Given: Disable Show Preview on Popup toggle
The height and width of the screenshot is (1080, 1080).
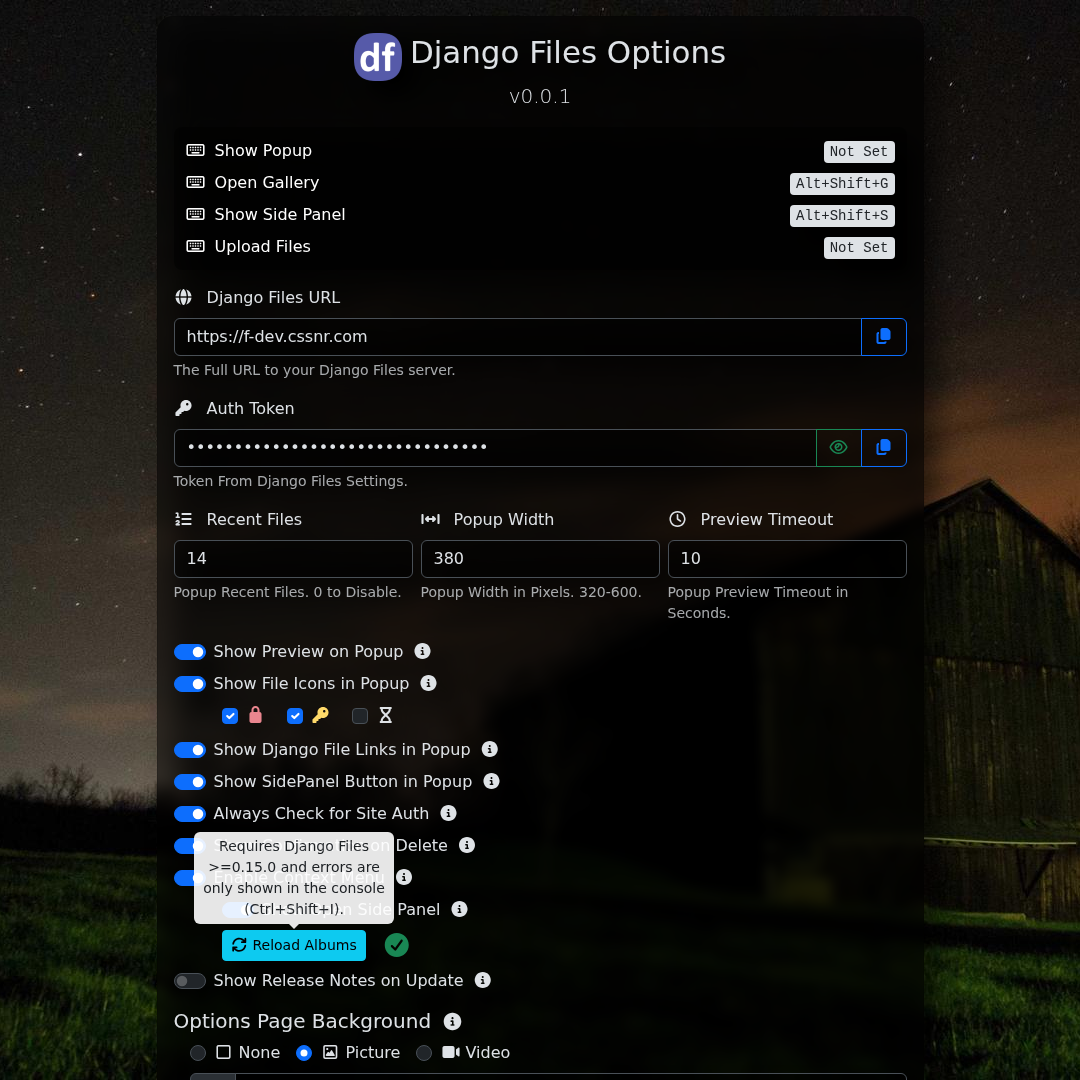Looking at the screenshot, I should coord(190,652).
